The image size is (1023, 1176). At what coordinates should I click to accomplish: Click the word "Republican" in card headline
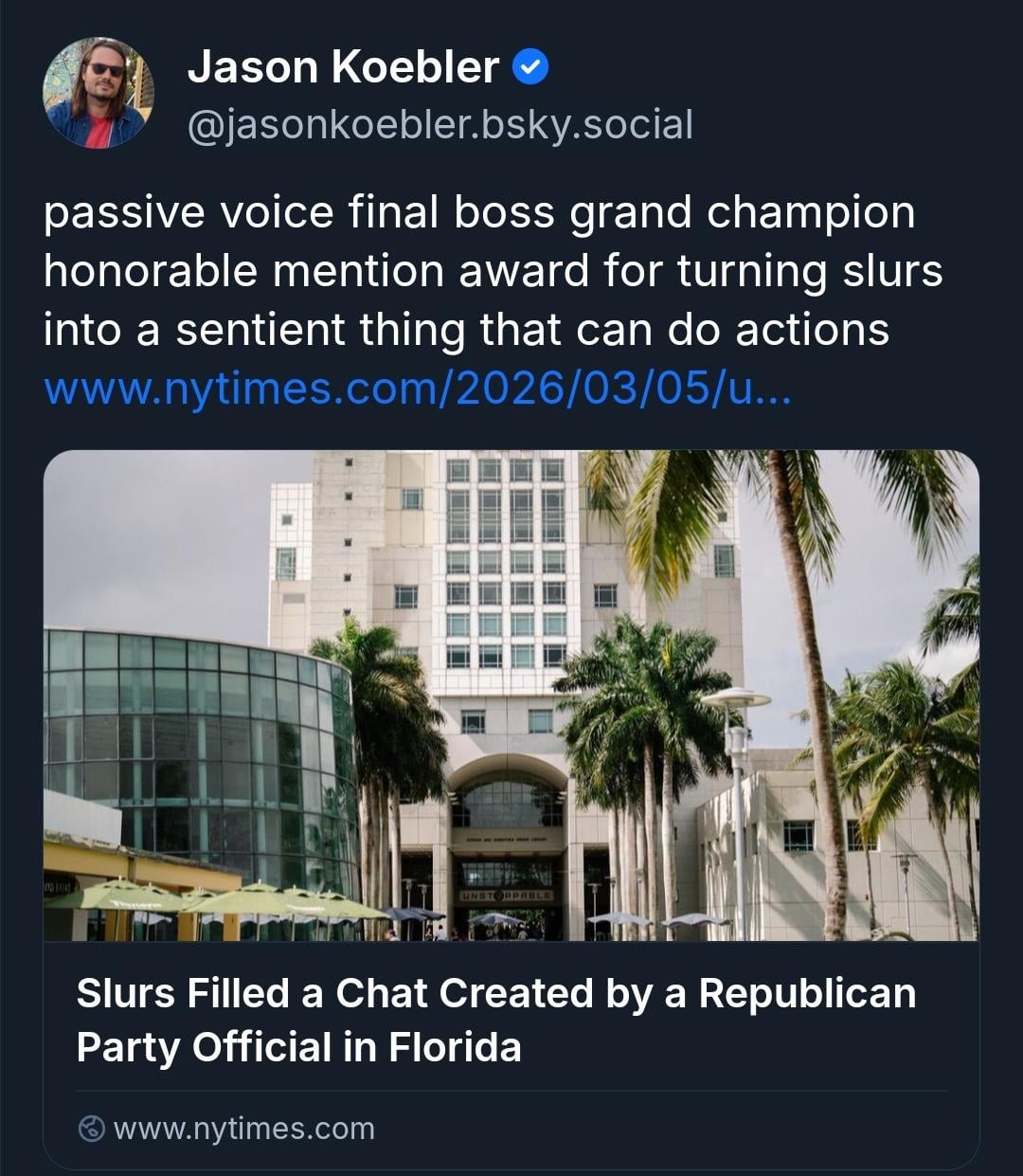click(x=807, y=993)
